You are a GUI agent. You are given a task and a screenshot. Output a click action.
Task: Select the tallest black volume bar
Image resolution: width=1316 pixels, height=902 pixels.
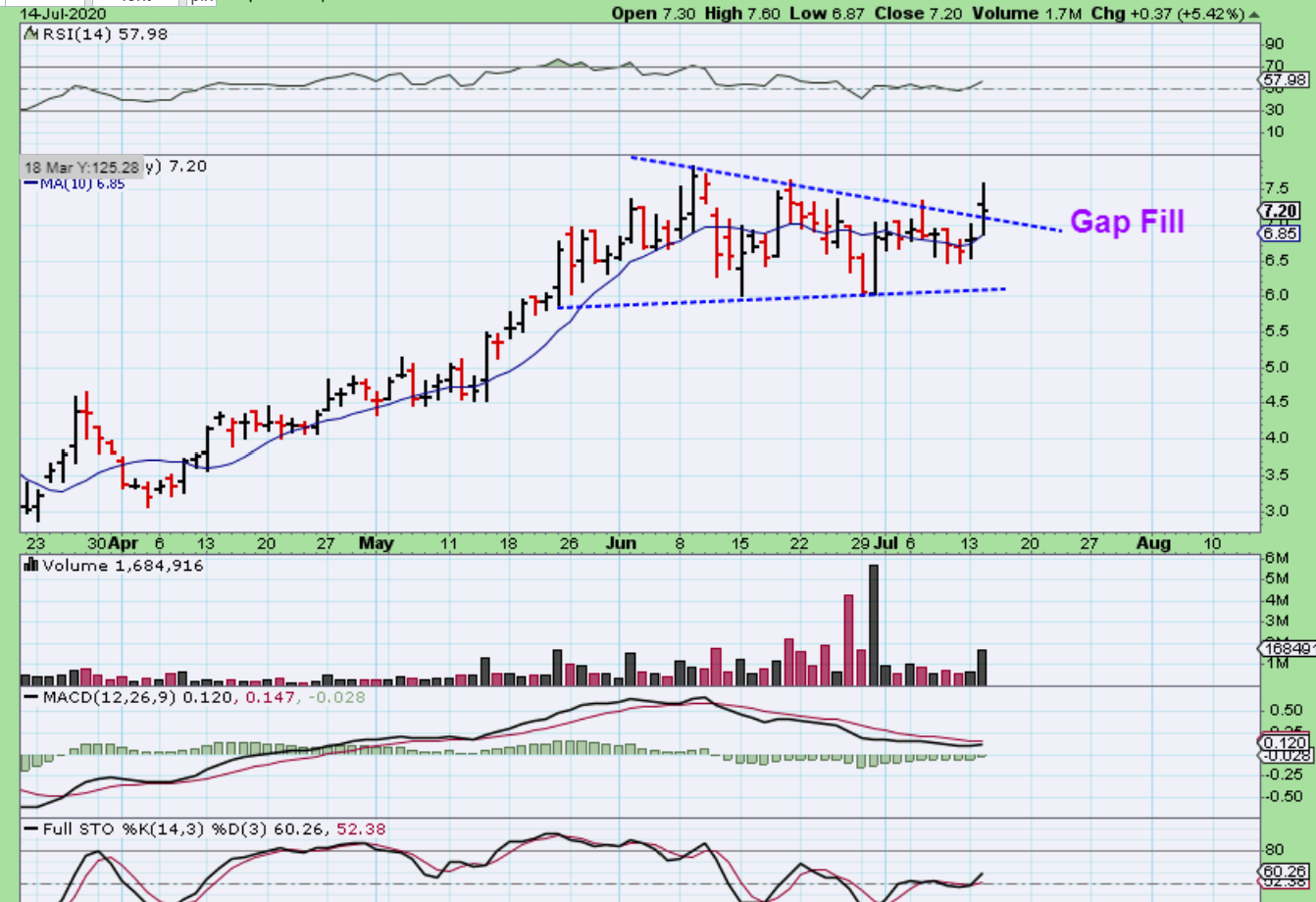(x=873, y=625)
